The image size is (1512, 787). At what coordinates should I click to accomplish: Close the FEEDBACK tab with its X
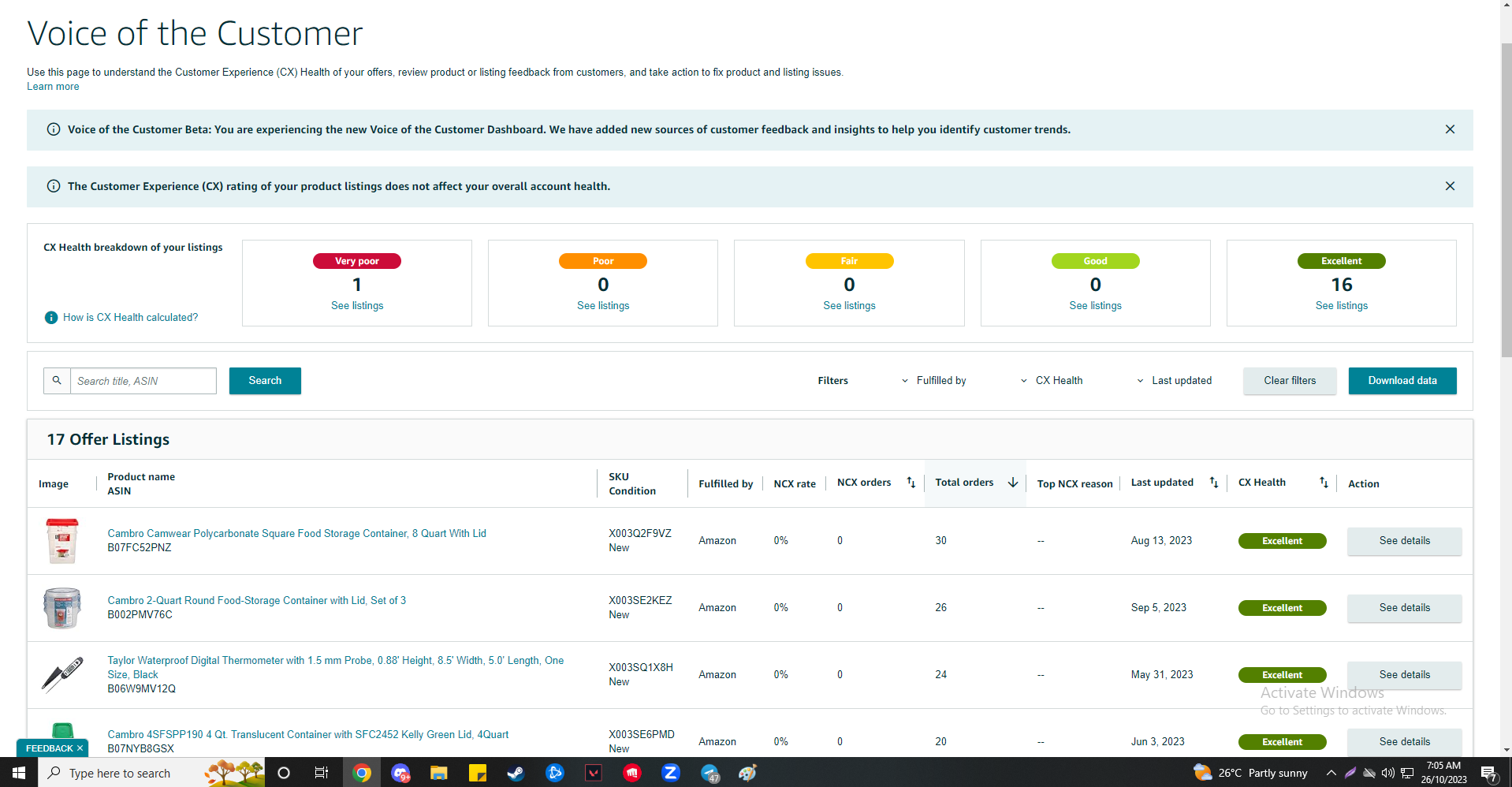pyautogui.click(x=80, y=748)
